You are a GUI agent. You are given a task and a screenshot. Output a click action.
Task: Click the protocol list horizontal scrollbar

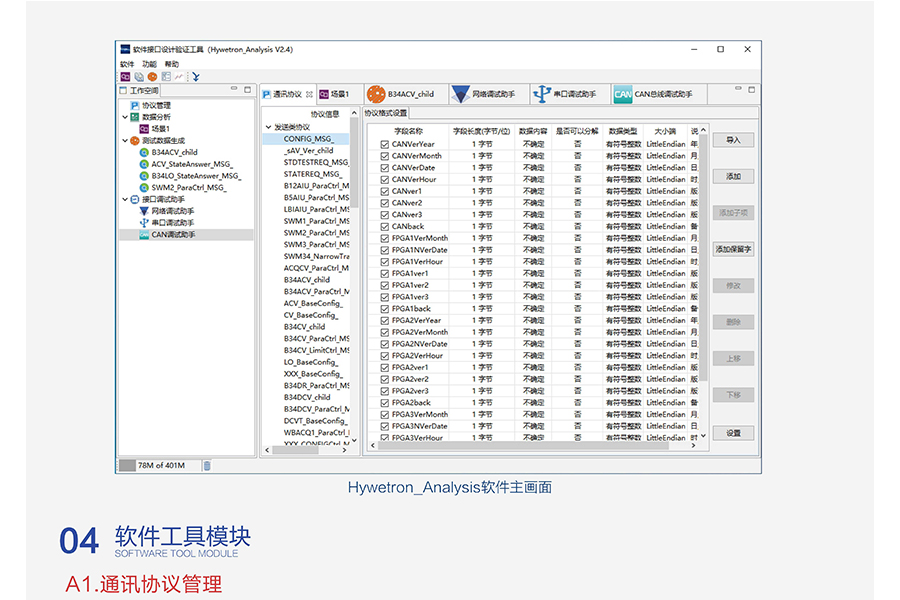point(306,450)
